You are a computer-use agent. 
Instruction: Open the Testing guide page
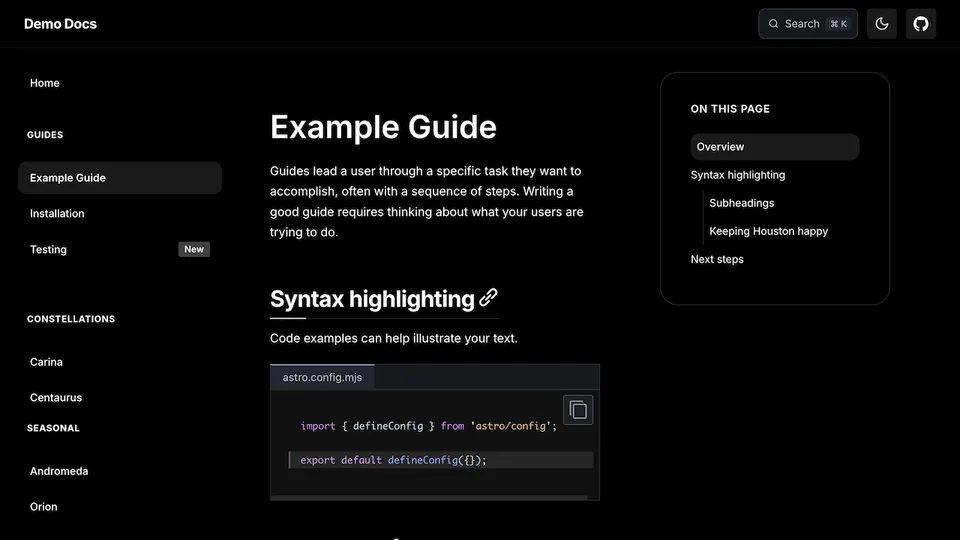coord(48,250)
